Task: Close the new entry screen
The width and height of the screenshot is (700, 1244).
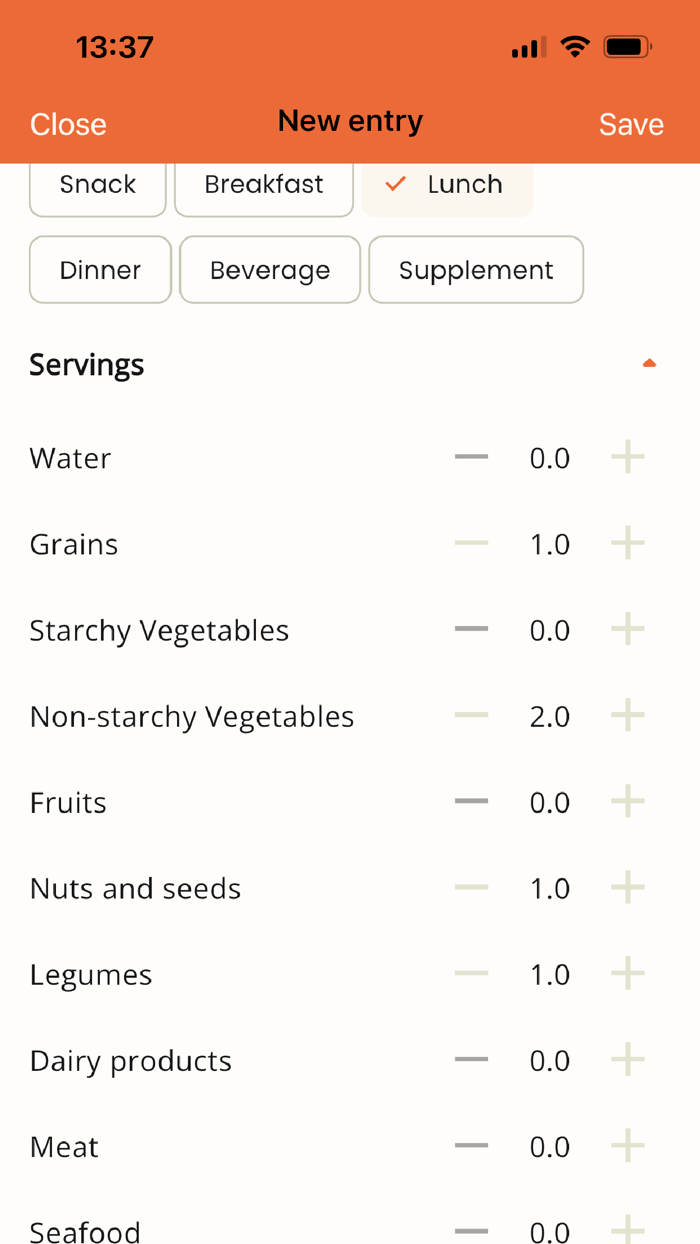Action: click(x=67, y=124)
